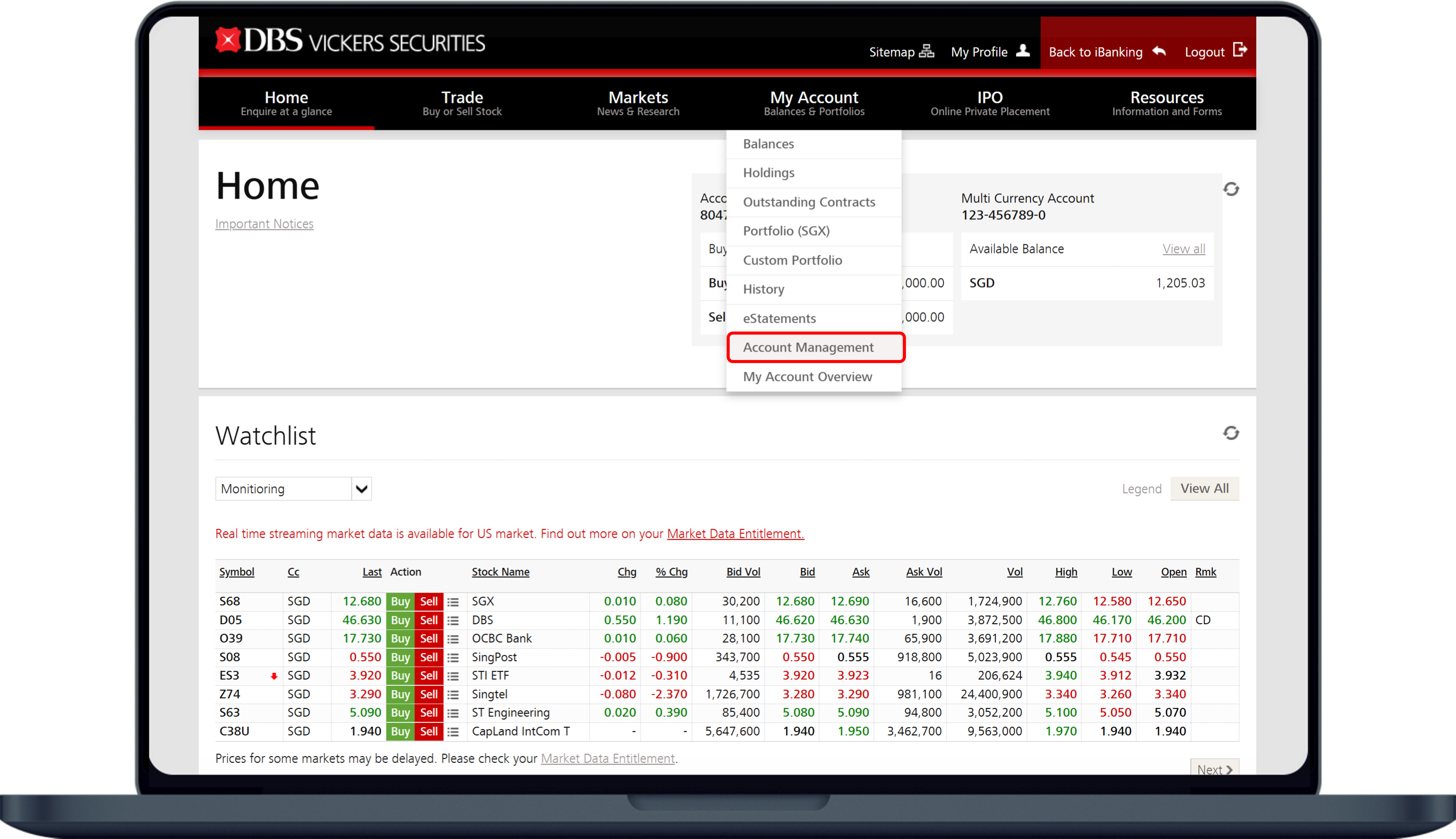The width and height of the screenshot is (1456, 839).
Task: Open the list menu icon for DBS row
Action: pyautogui.click(x=453, y=621)
